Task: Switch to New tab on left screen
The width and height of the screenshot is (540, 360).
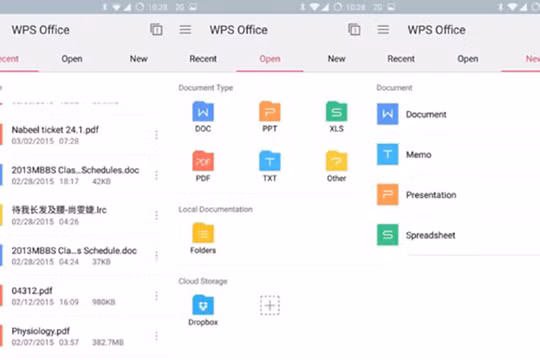Action: click(x=138, y=59)
